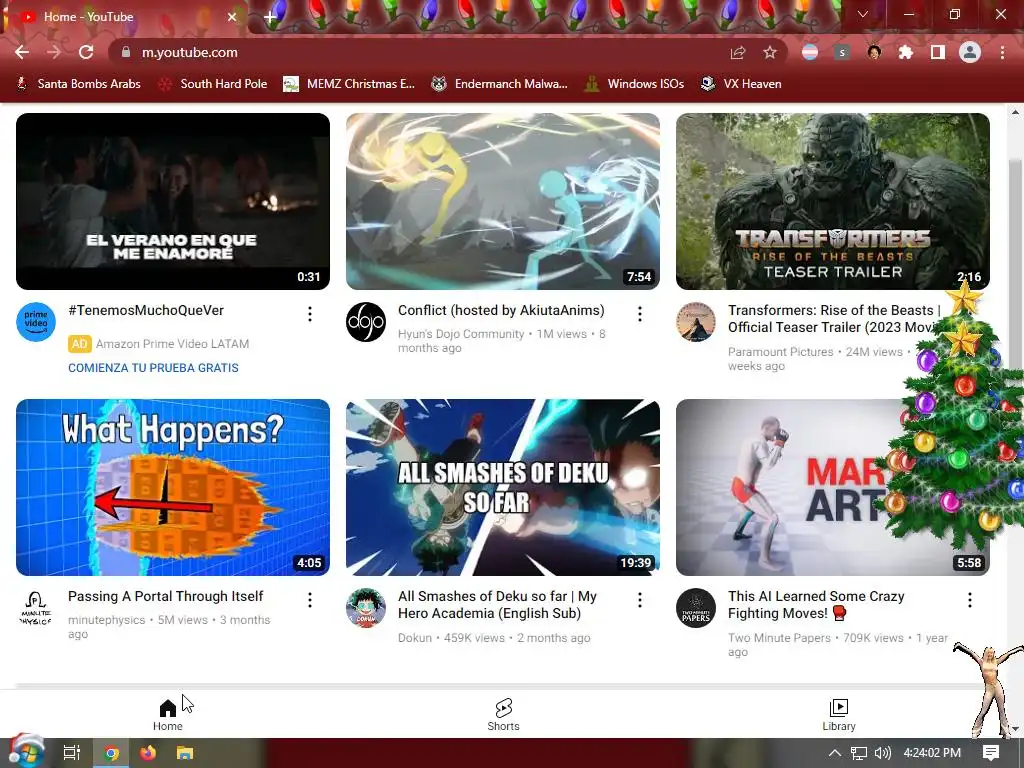Open Chrome's three-dot menu

click(1002, 52)
